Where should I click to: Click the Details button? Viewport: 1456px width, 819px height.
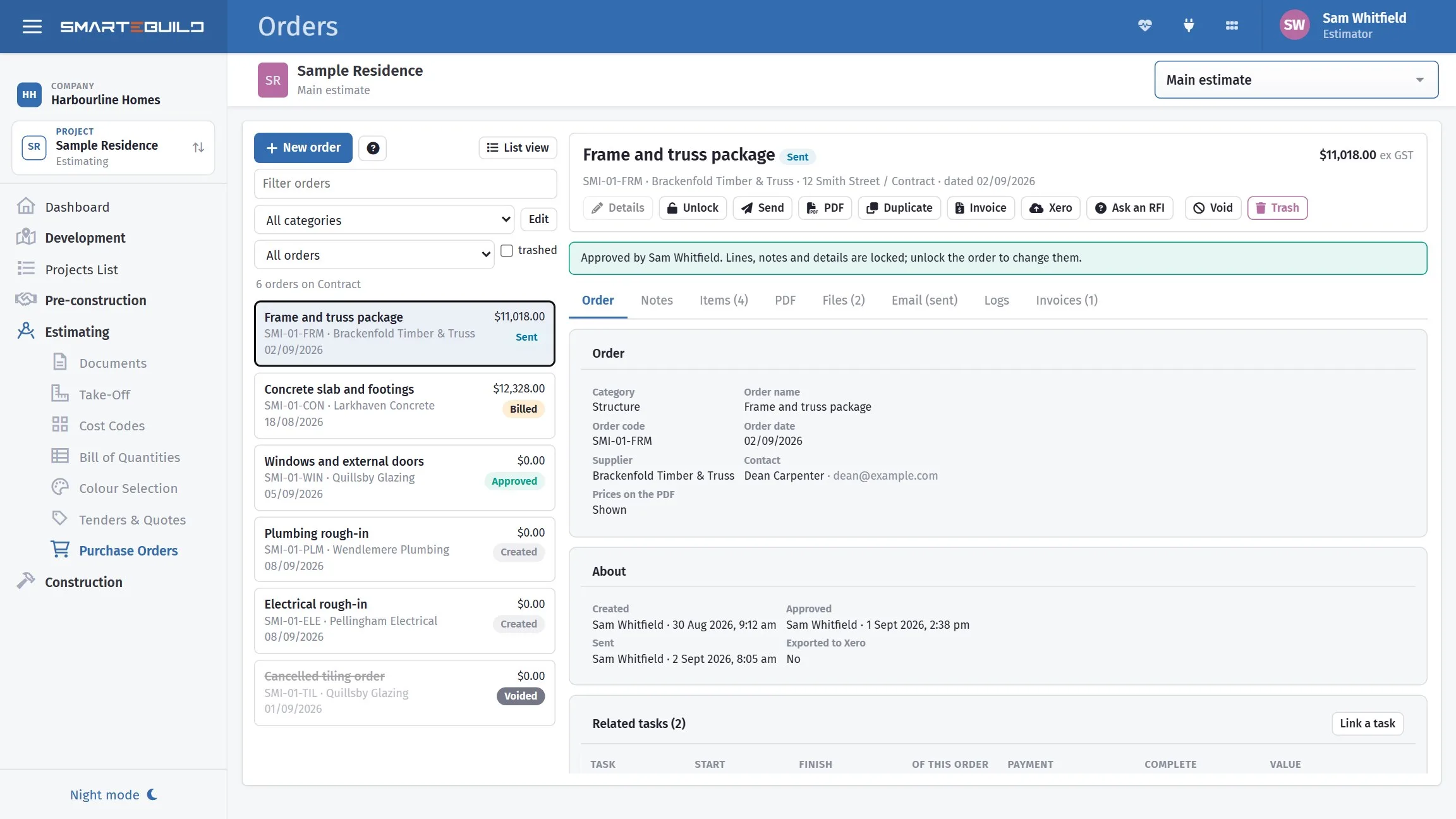tap(617, 208)
